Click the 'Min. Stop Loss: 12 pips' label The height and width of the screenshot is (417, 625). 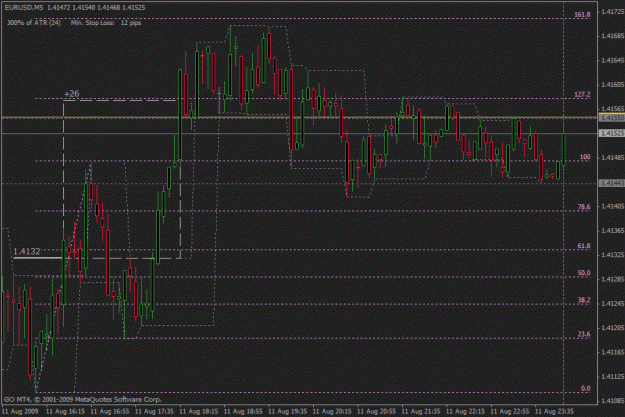pos(106,23)
